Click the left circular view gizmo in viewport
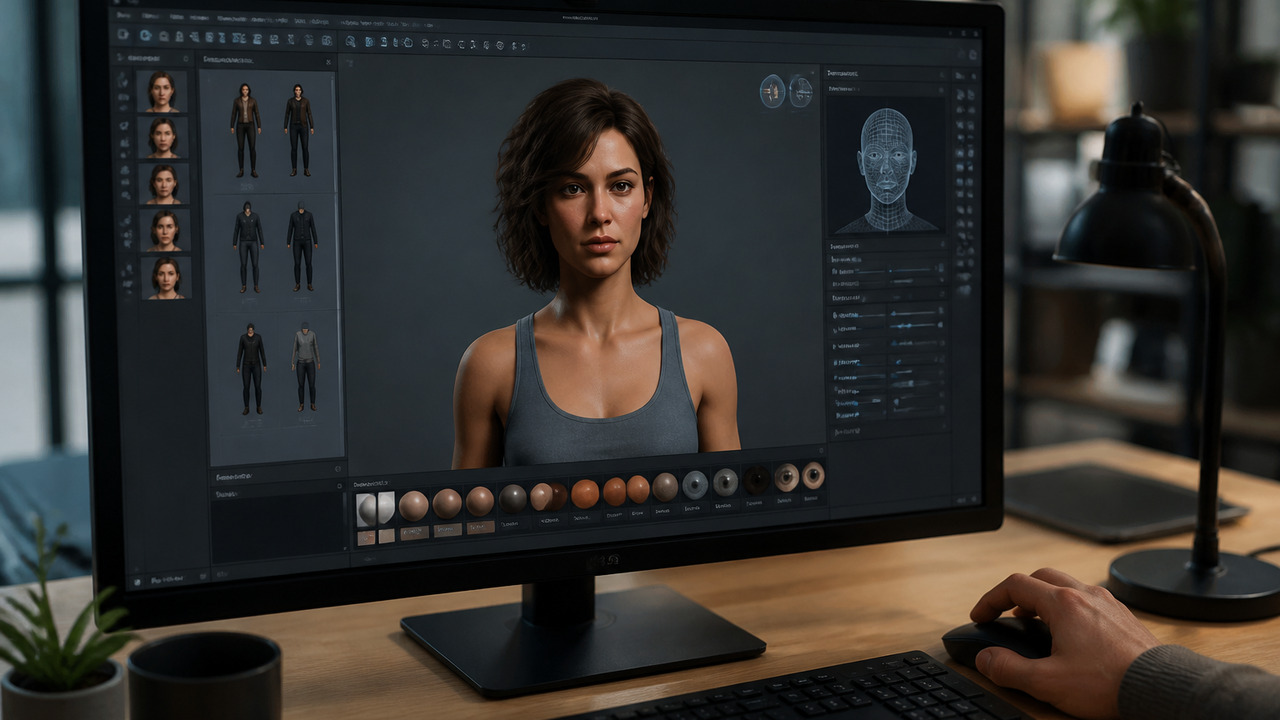Image resolution: width=1280 pixels, height=720 pixels. coord(772,91)
